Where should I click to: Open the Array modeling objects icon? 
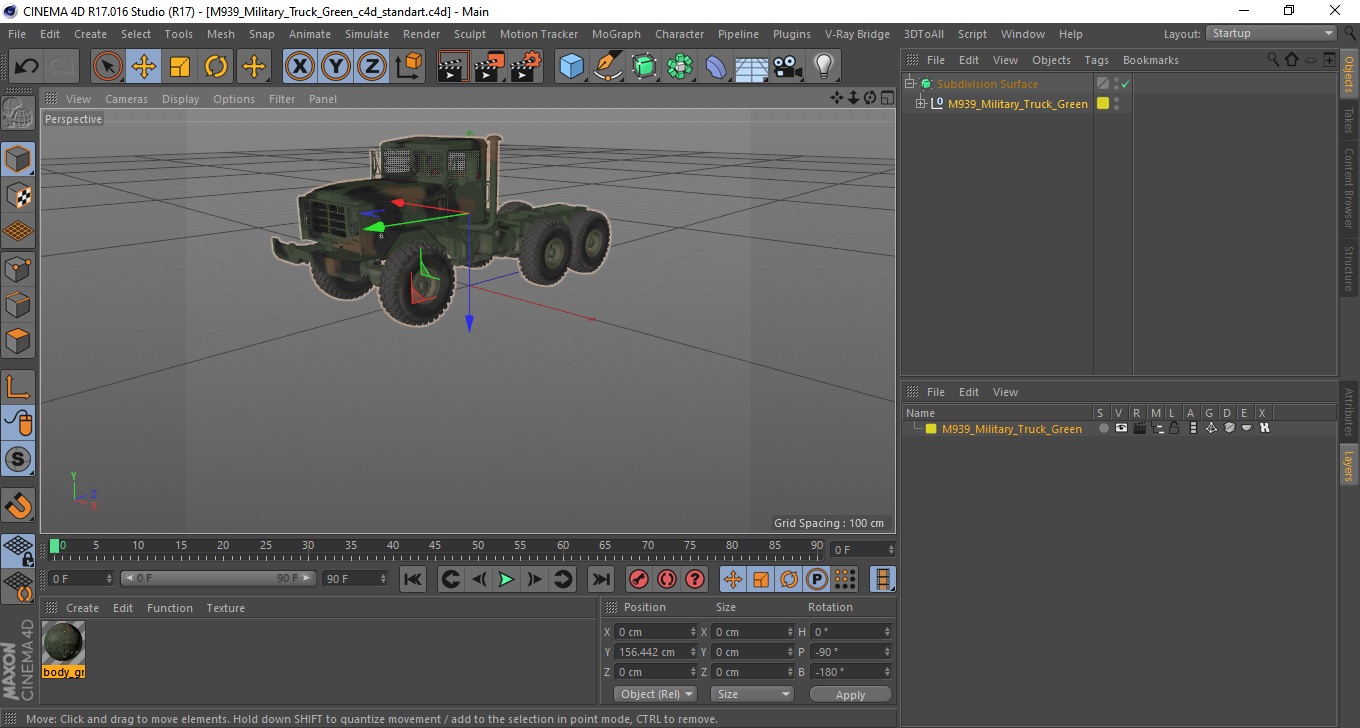pos(680,67)
